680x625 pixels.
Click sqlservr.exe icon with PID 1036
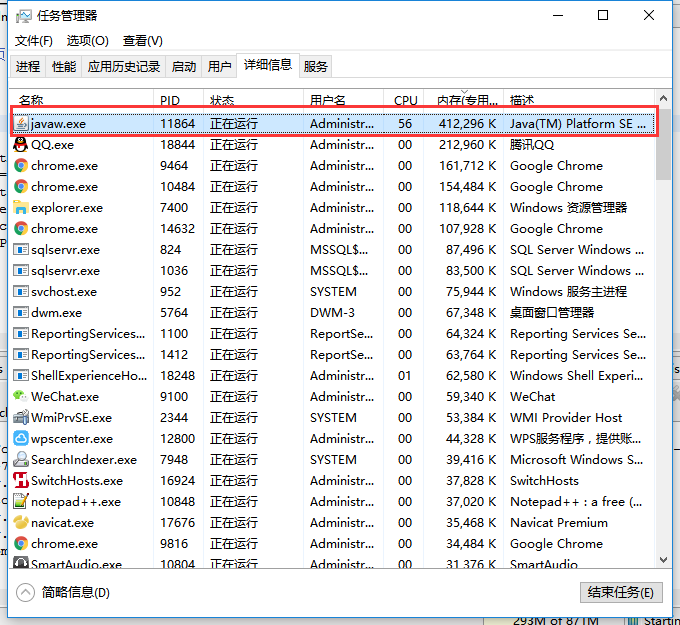[x=21, y=271]
